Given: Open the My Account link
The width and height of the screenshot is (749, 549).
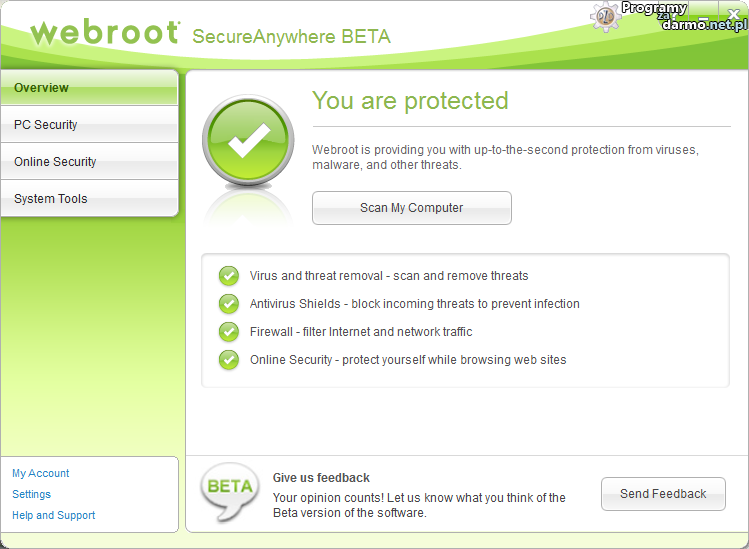Looking at the screenshot, I should click(x=41, y=473).
